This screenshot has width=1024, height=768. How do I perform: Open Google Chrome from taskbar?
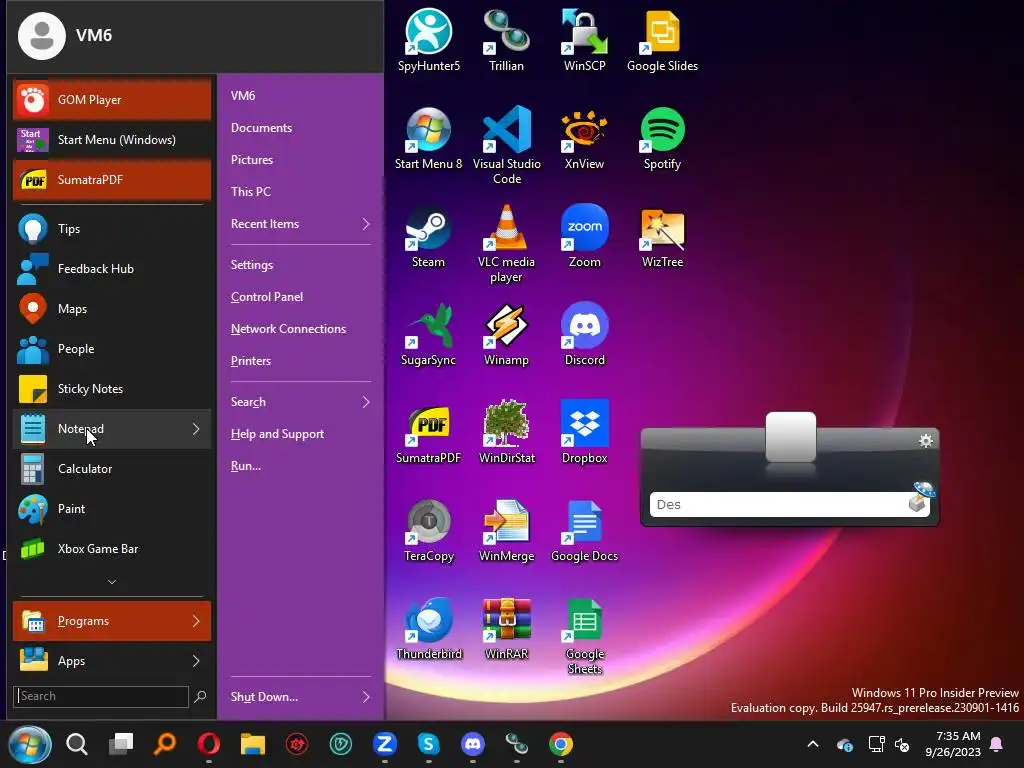click(561, 744)
